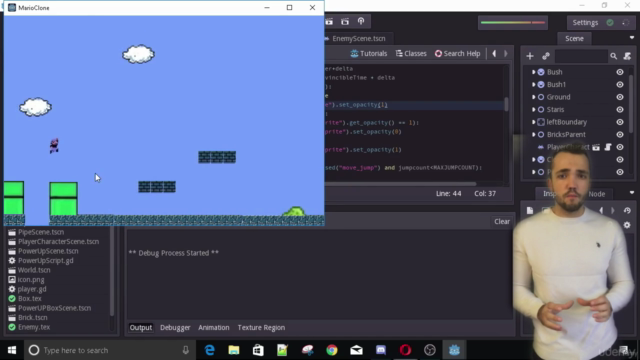Click the Windows search box
Screen dimensions: 640x360
point(109,350)
